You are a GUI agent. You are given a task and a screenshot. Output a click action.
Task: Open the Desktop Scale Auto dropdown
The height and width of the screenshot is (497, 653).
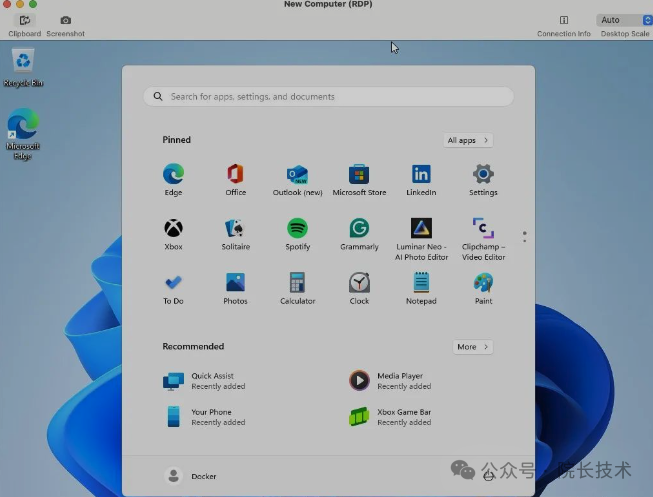tap(624, 20)
